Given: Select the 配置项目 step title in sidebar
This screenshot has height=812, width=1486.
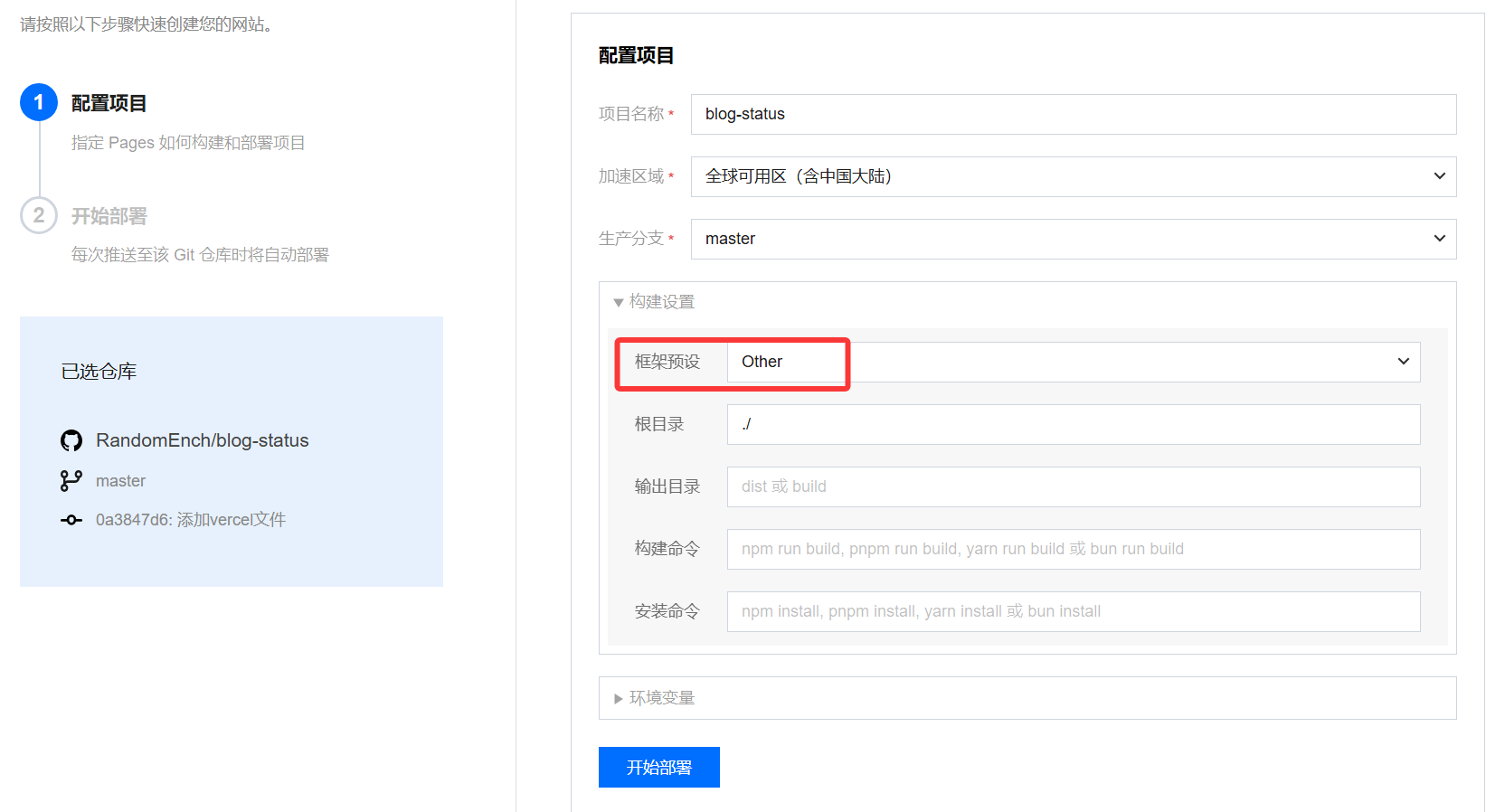Looking at the screenshot, I should 109,104.
